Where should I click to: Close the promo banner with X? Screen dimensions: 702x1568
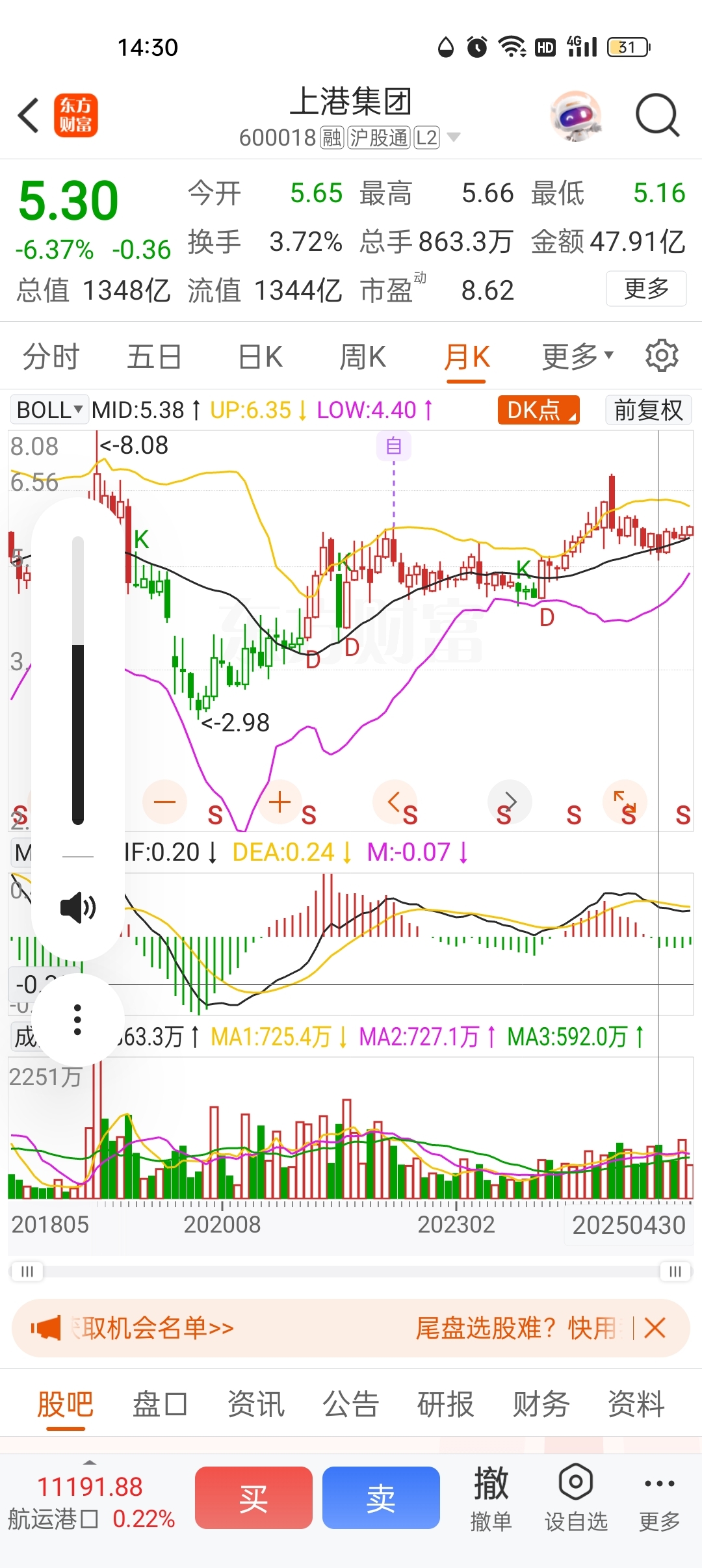coord(655,1327)
